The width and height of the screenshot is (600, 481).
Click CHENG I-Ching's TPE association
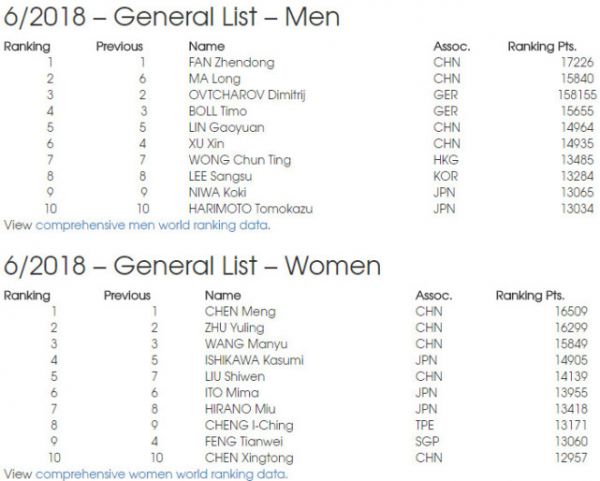[x=424, y=425]
